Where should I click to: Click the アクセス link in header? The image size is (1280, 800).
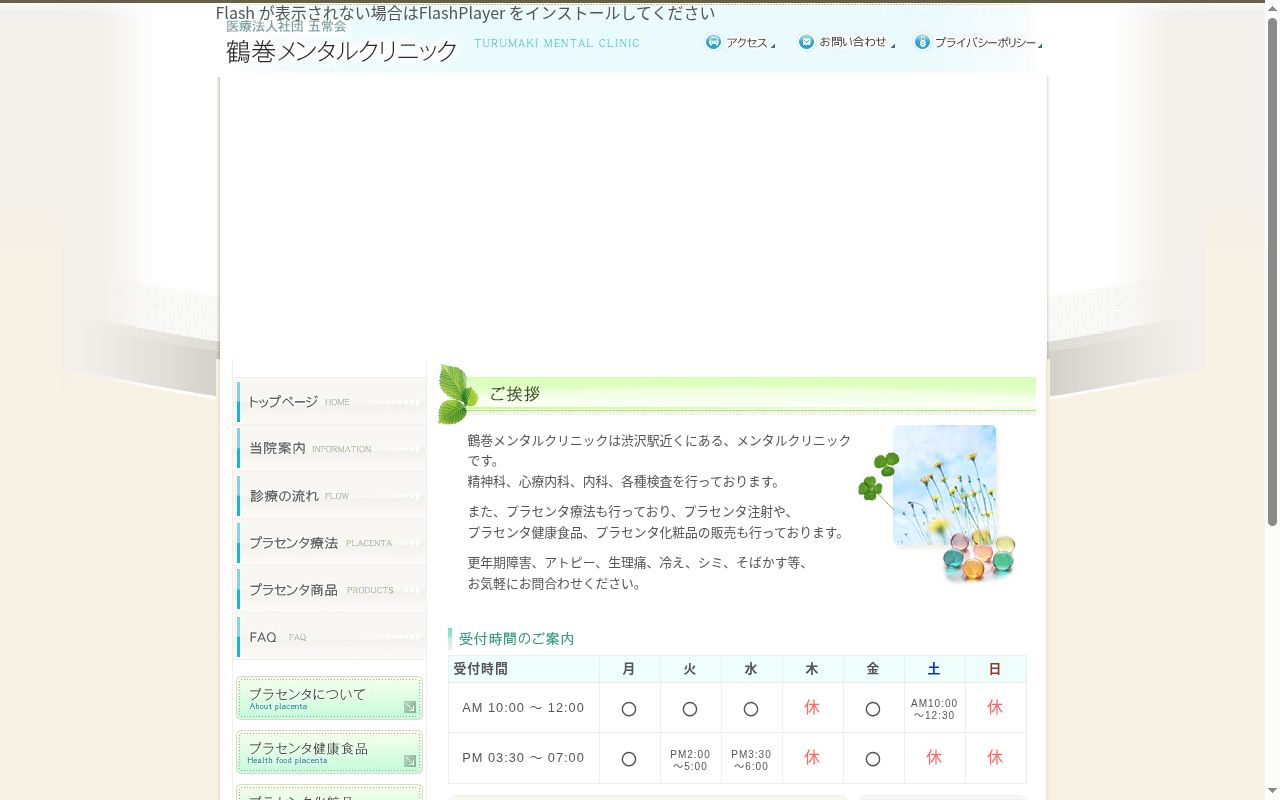pyautogui.click(x=741, y=42)
